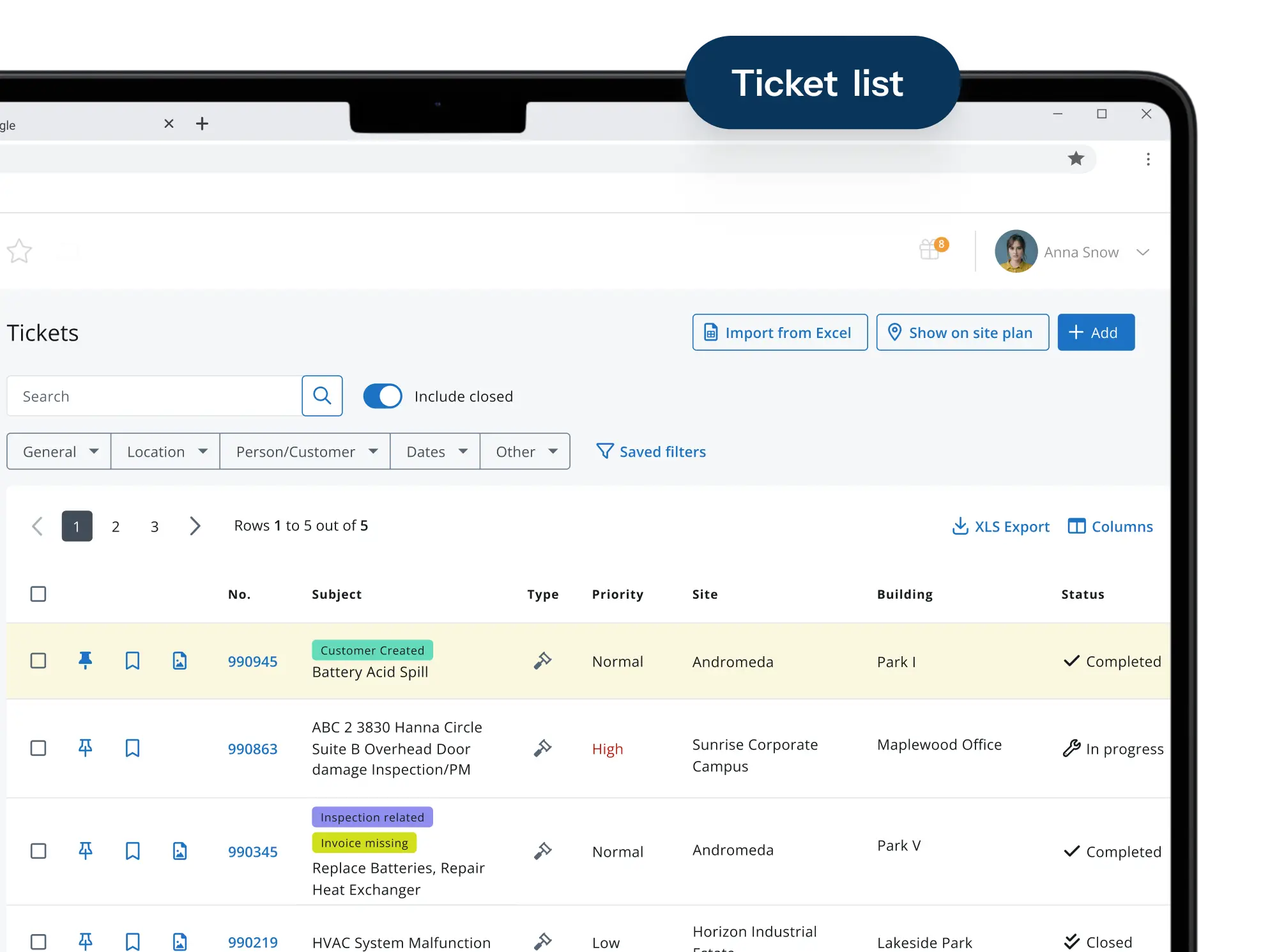Bookmark ticket 990219
The image size is (1270, 952).
pyautogui.click(x=132, y=942)
